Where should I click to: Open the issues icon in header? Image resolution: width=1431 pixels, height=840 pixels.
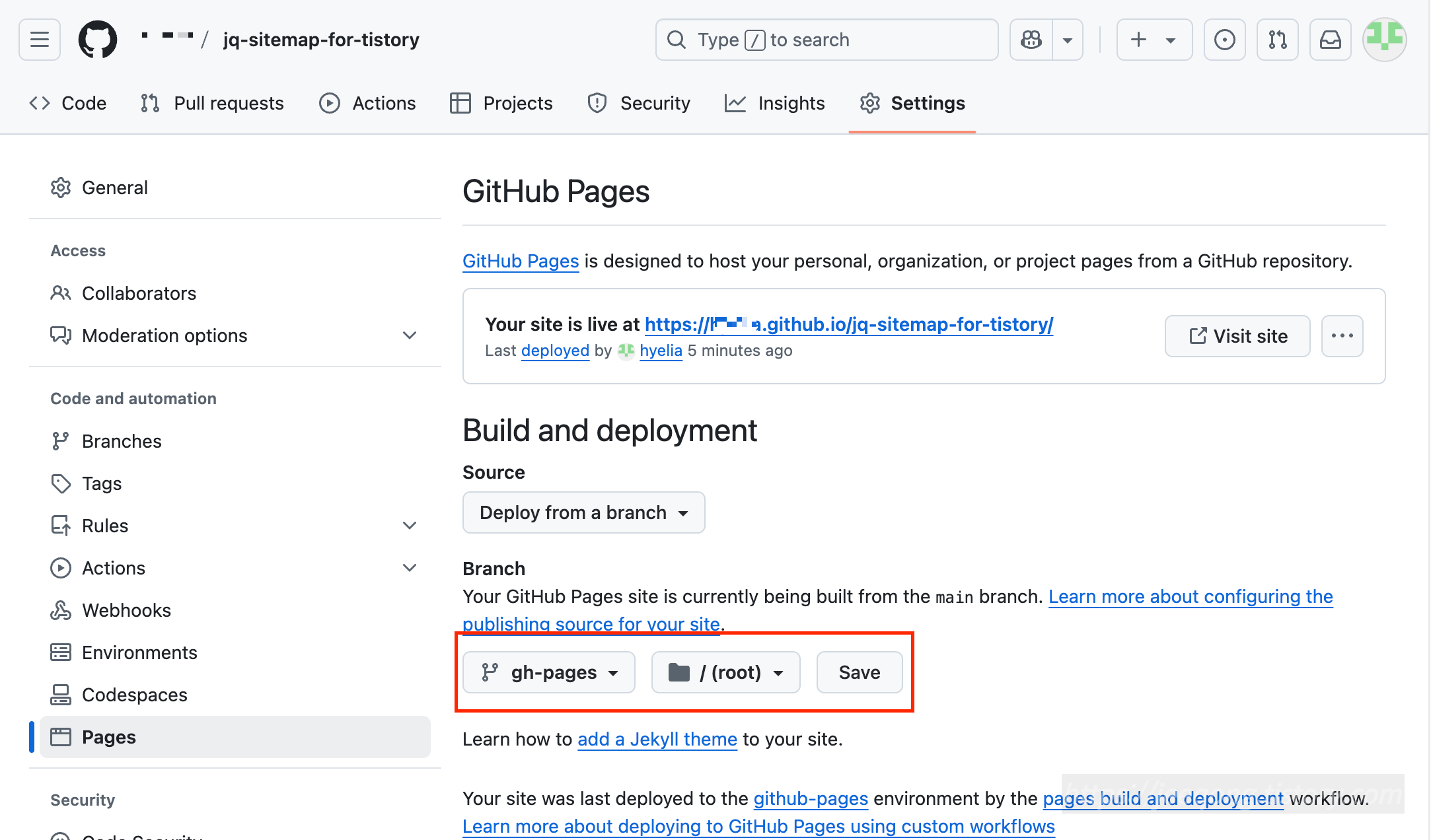(1224, 40)
